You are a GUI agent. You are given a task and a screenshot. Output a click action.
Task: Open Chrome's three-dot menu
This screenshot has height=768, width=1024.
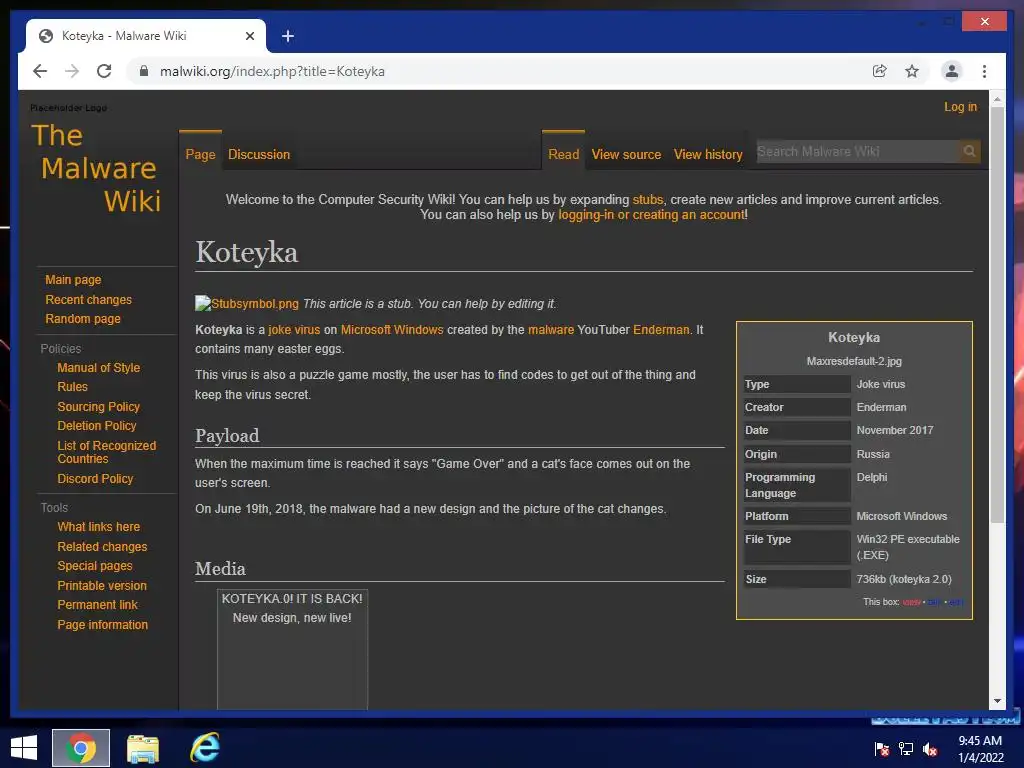984,71
